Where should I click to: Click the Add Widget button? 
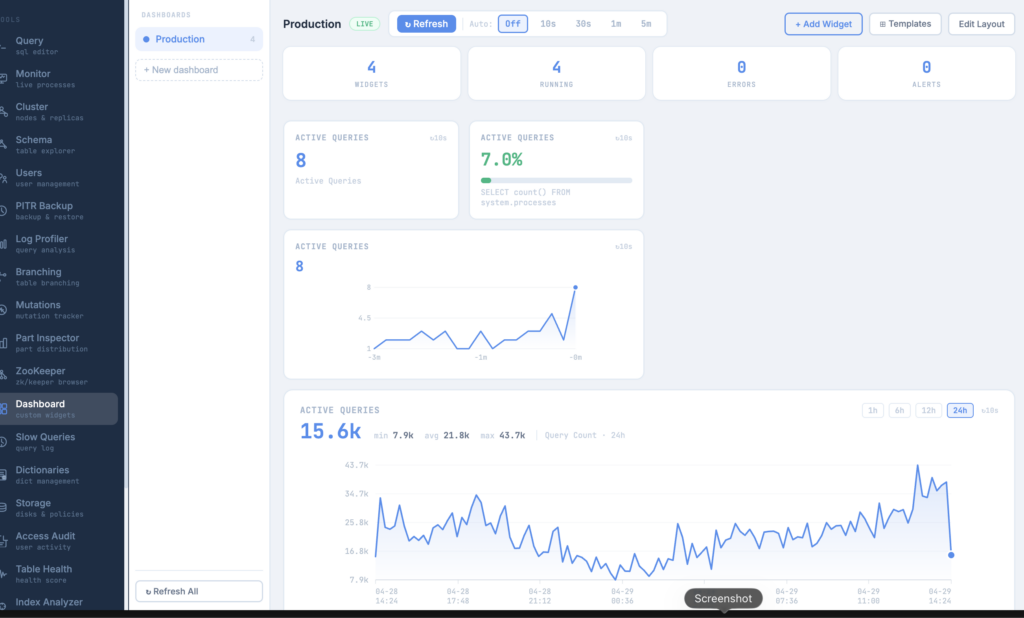[x=823, y=24]
